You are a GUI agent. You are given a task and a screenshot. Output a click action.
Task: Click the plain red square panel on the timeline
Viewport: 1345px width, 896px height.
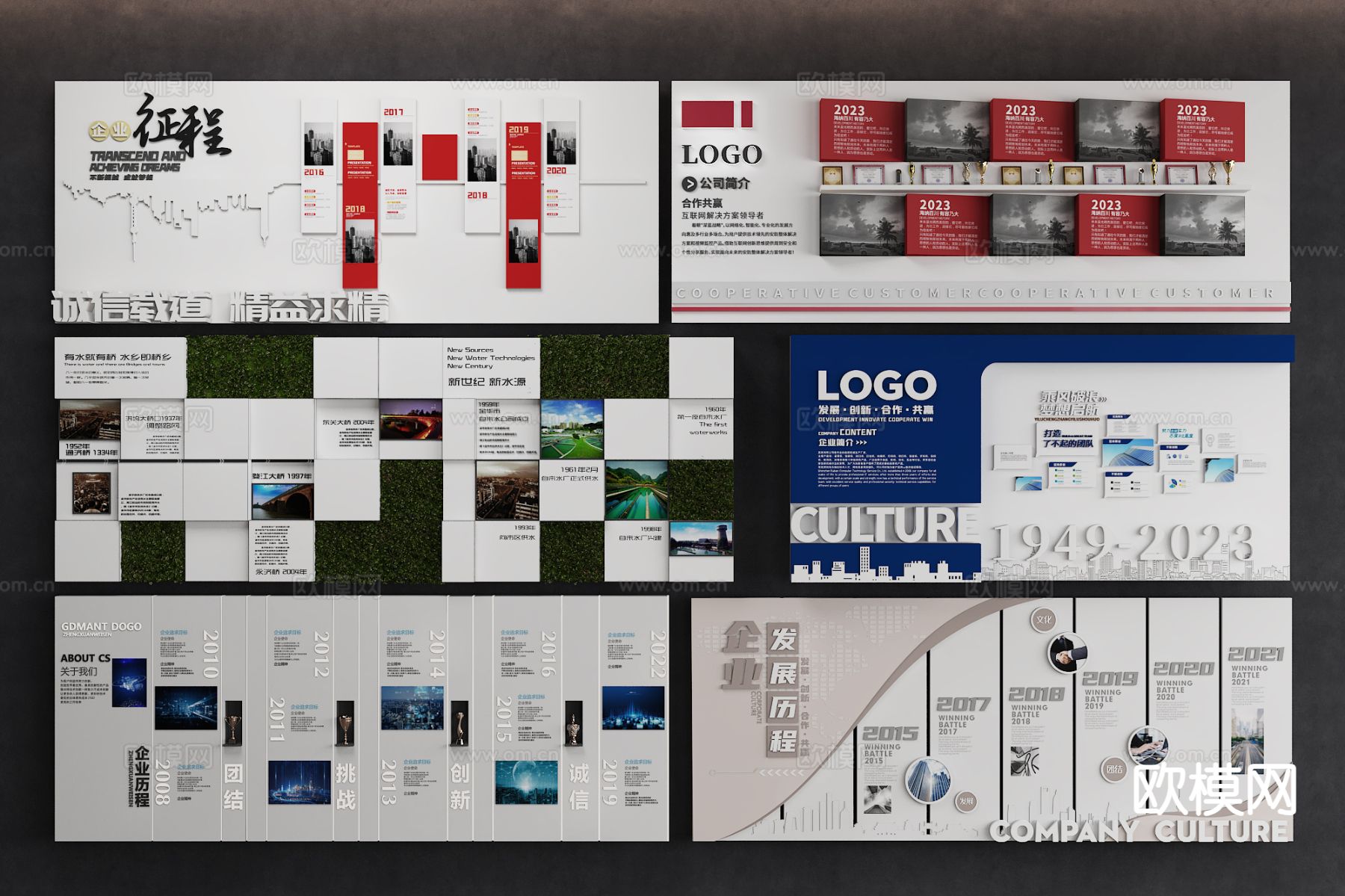point(439,157)
